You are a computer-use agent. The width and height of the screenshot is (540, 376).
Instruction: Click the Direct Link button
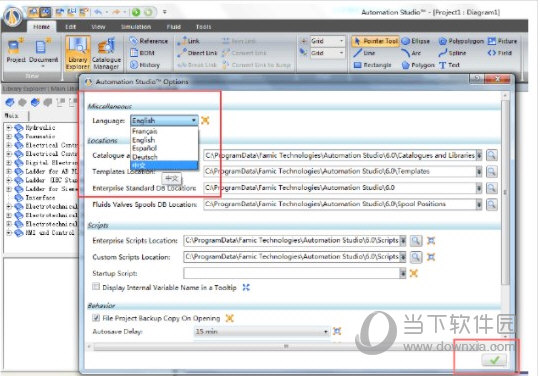click(198, 53)
